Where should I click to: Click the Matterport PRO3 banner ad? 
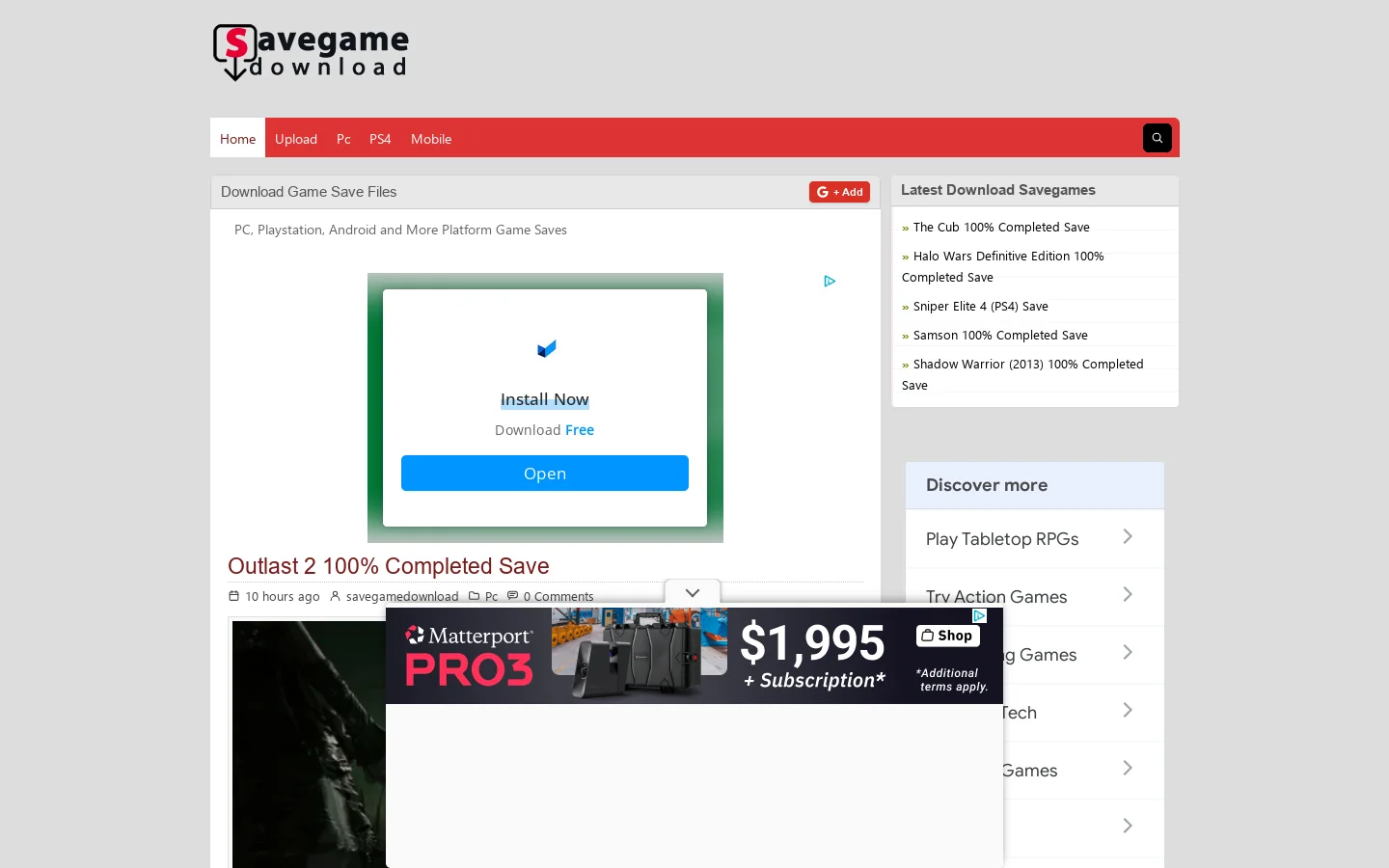pyautogui.click(x=694, y=656)
